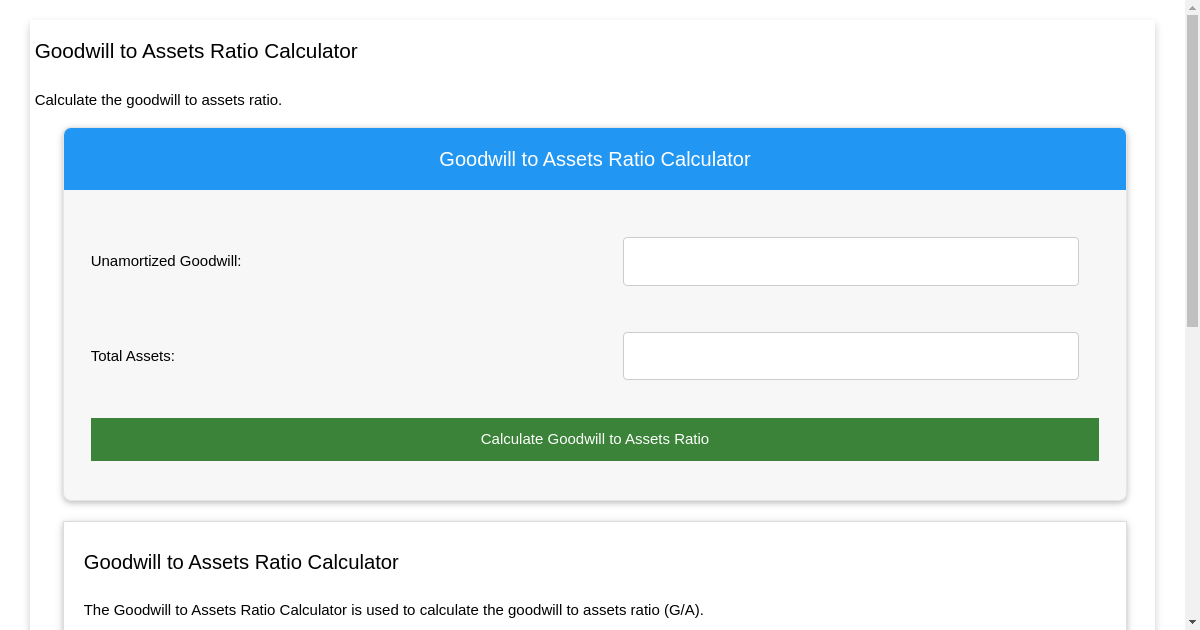This screenshot has height=630, width=1200.
Task: Click the G/A ratio description sentence
Action: point(395,609)
